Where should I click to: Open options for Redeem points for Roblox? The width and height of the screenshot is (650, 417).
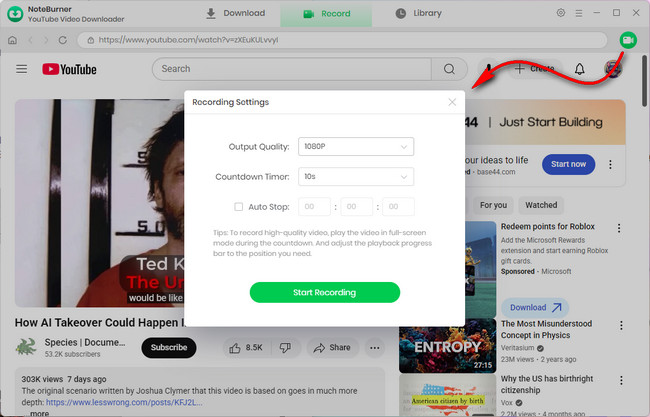(x=619, y=228)
